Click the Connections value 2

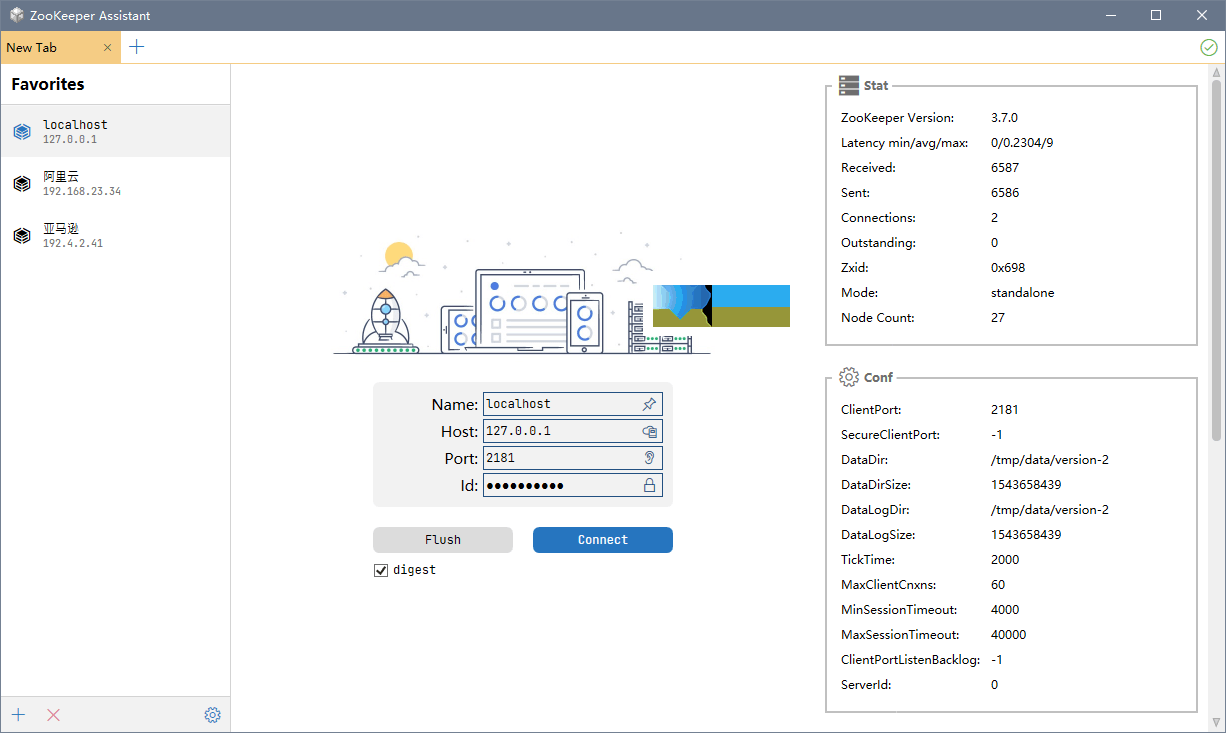(994, 218)
